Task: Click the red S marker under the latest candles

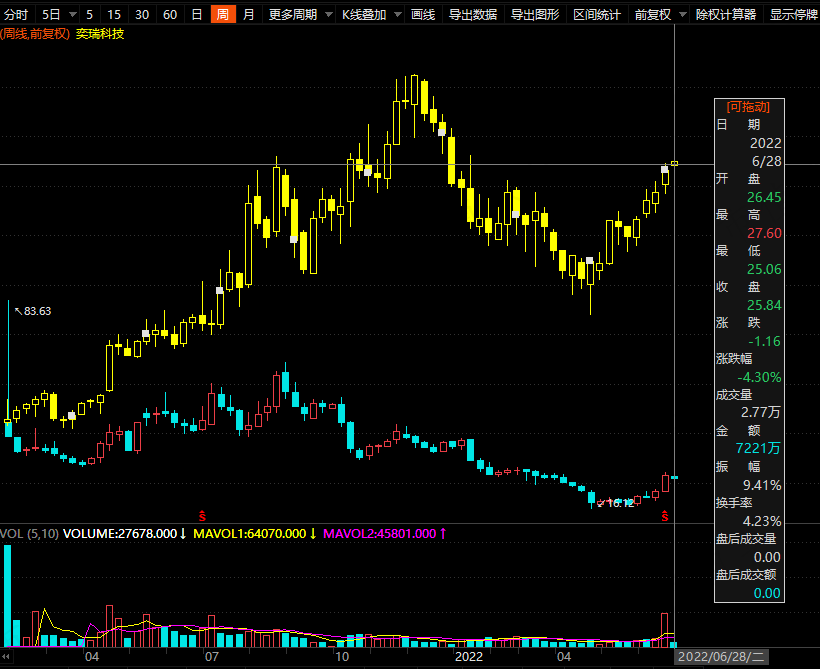Action: click(665, 516)
